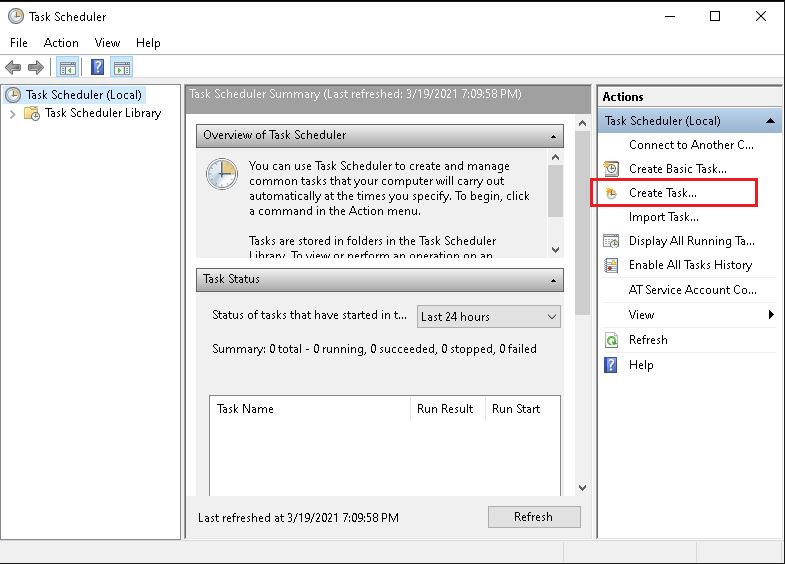Viewport: 785px width, 564px height.
Task: Maximize the Task Scheduler window
Action: (715, 17)
